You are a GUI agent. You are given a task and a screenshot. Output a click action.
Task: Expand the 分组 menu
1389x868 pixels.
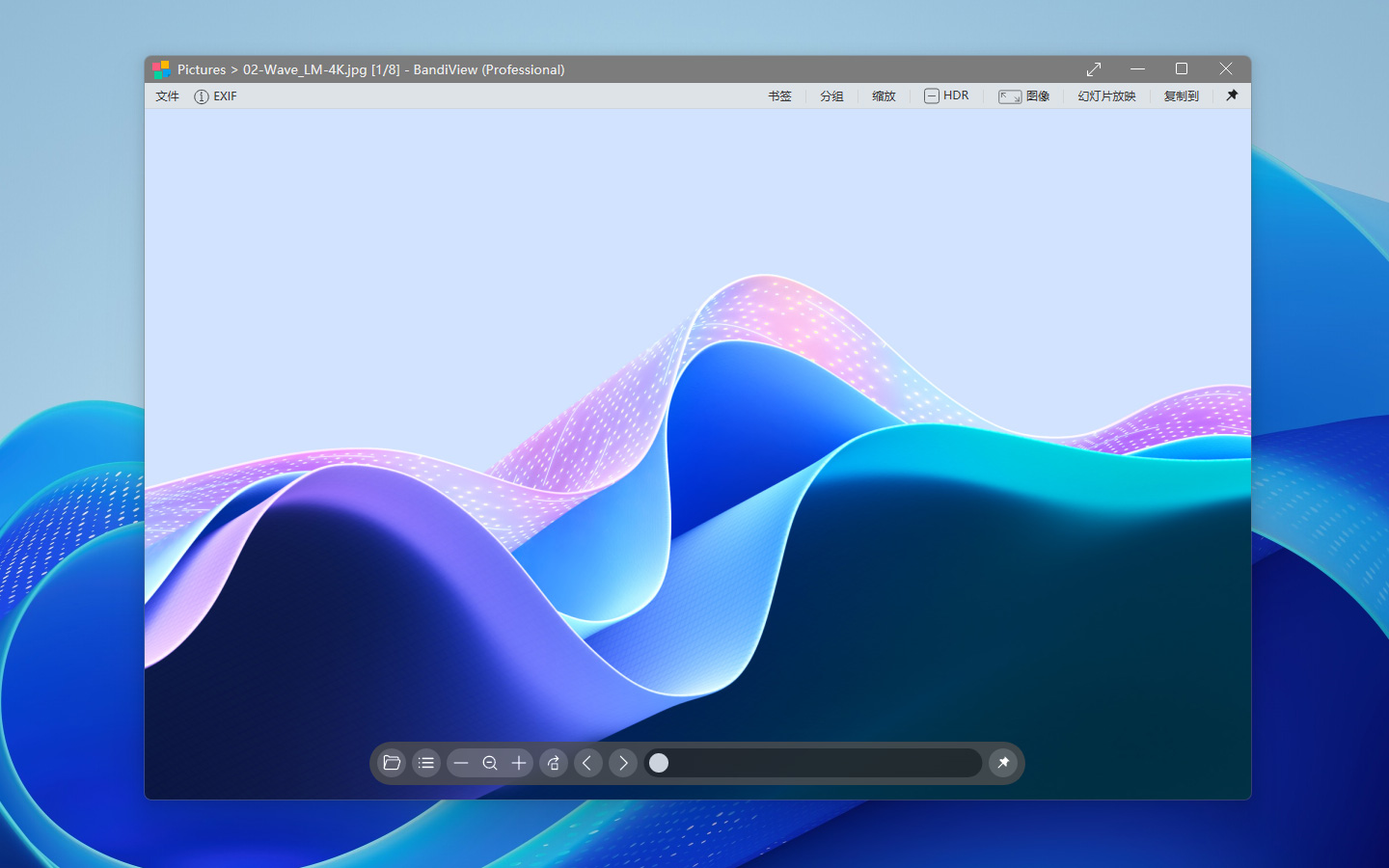(831, 96)
